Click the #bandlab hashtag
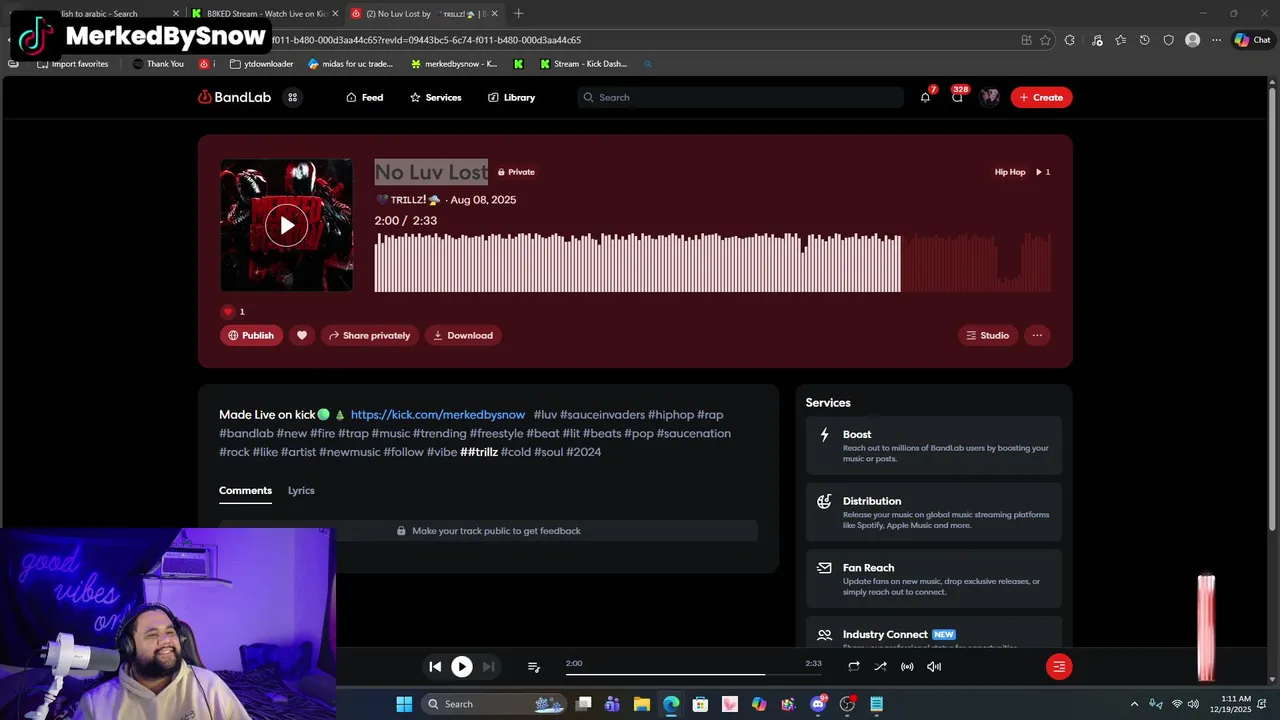This screenshot has width=1280, height=720. point(246,433)
